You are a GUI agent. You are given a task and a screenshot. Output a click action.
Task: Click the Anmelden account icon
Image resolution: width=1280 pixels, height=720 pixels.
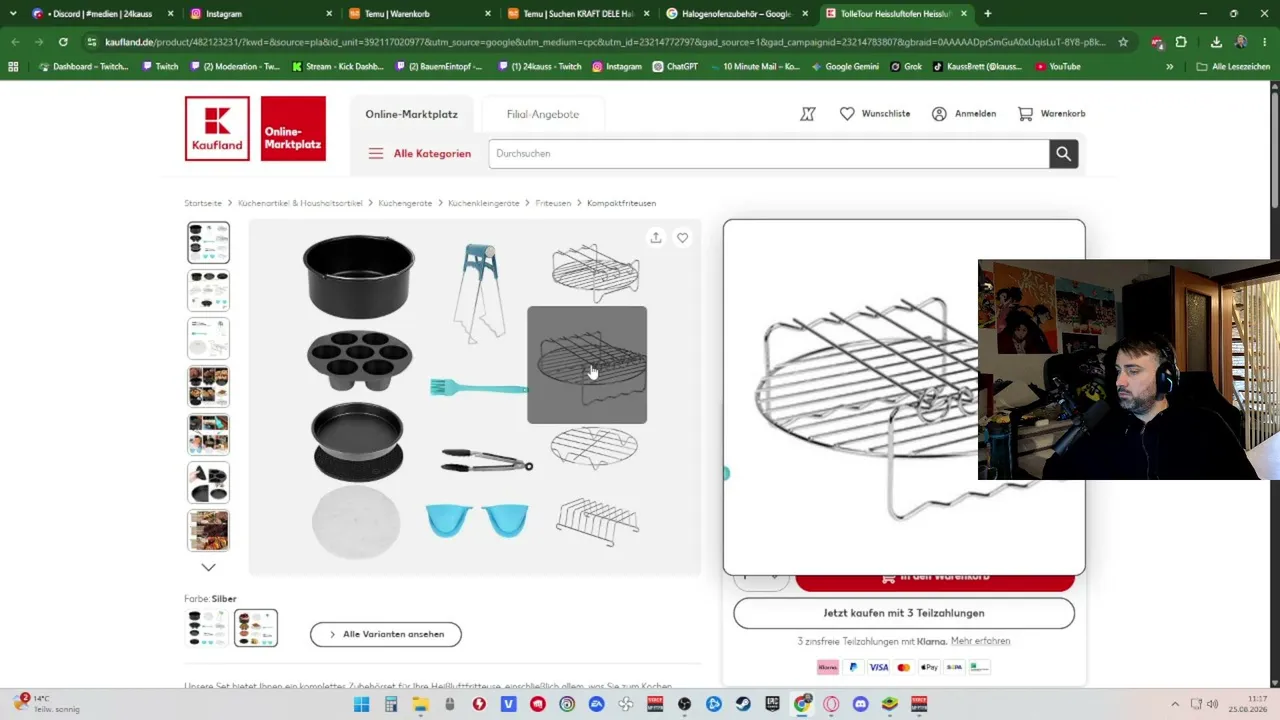939,114
